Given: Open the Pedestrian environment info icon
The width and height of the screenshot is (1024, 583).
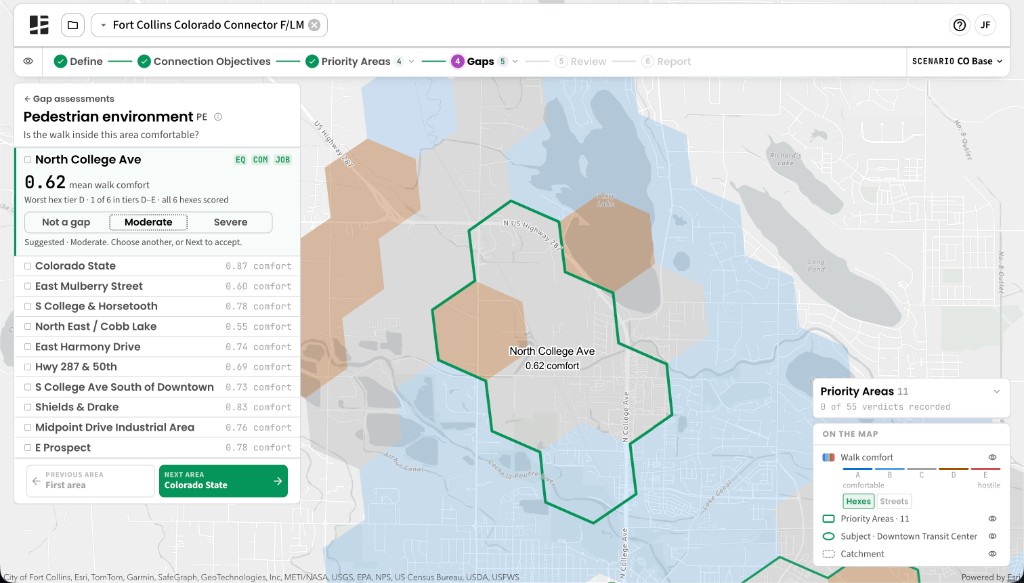Looking at the screenshot, I should point(218,117).
